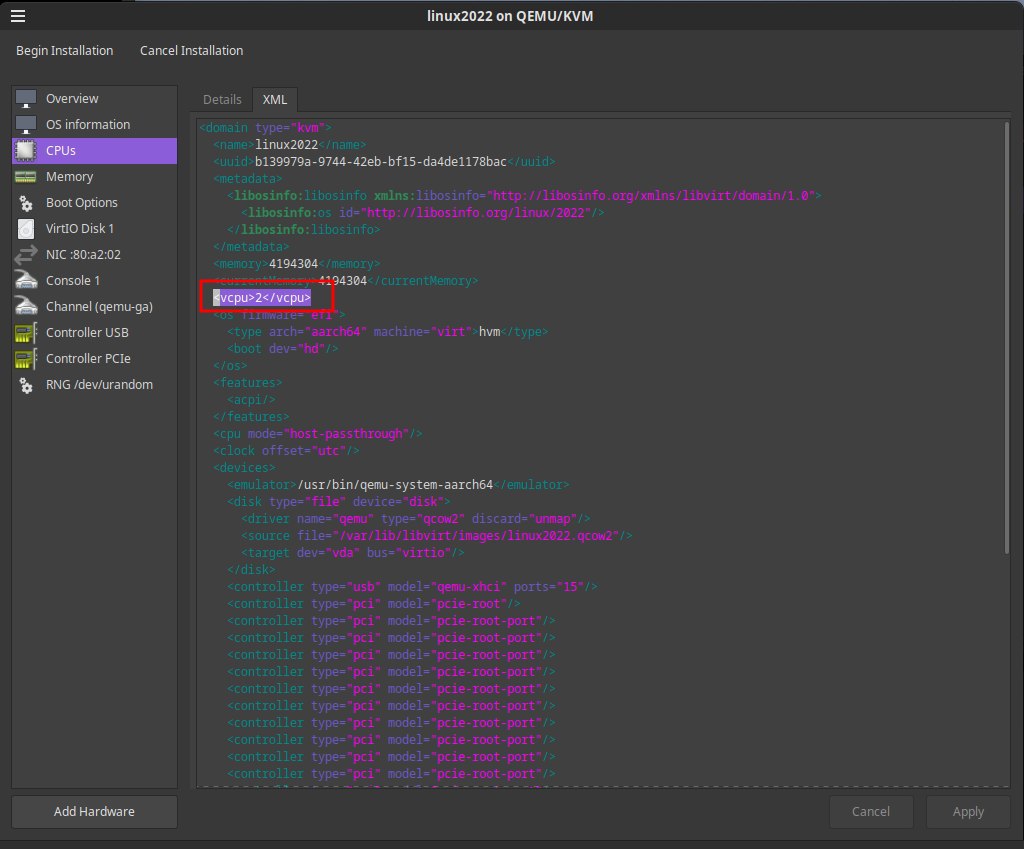Click the name linux2022 XML line
Image resolution: width=1024 pixels, height=849 pixels.
click(x=289, y=144)
